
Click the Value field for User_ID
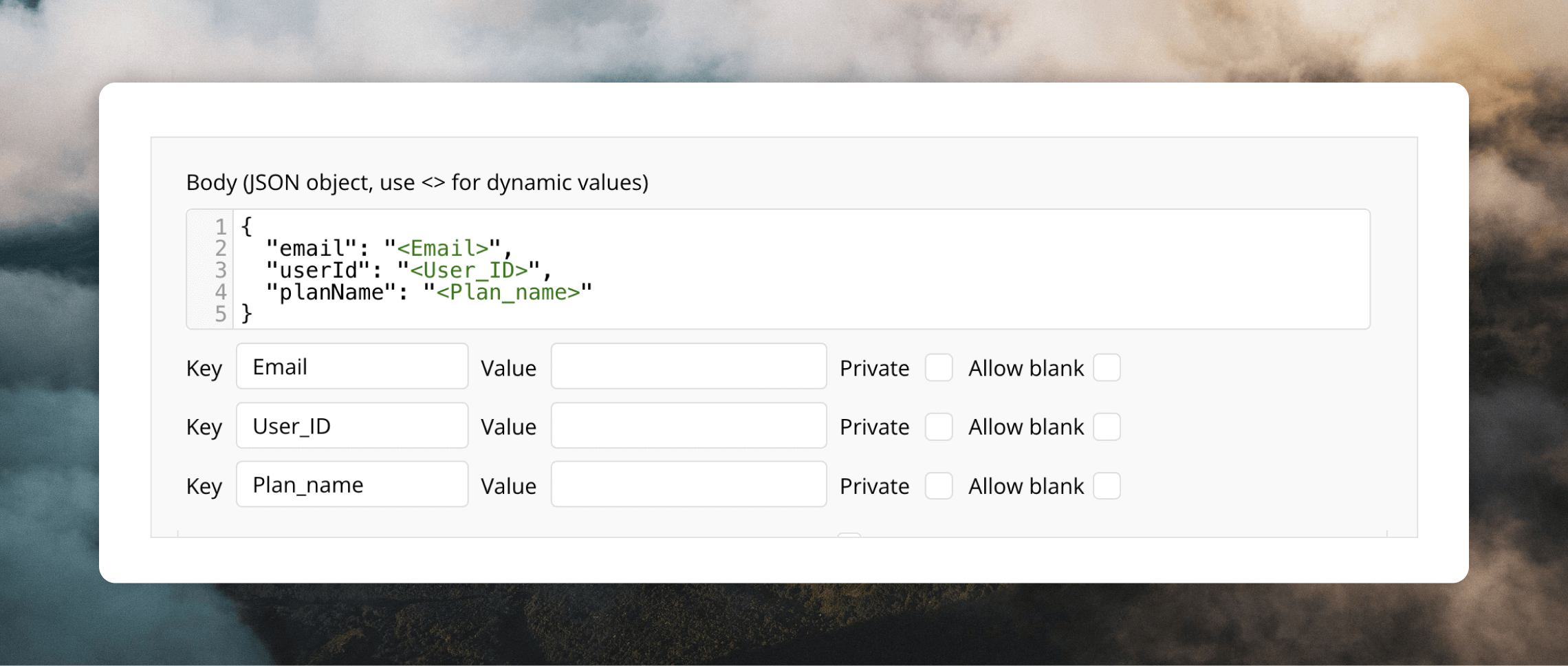tap(688, 426)
